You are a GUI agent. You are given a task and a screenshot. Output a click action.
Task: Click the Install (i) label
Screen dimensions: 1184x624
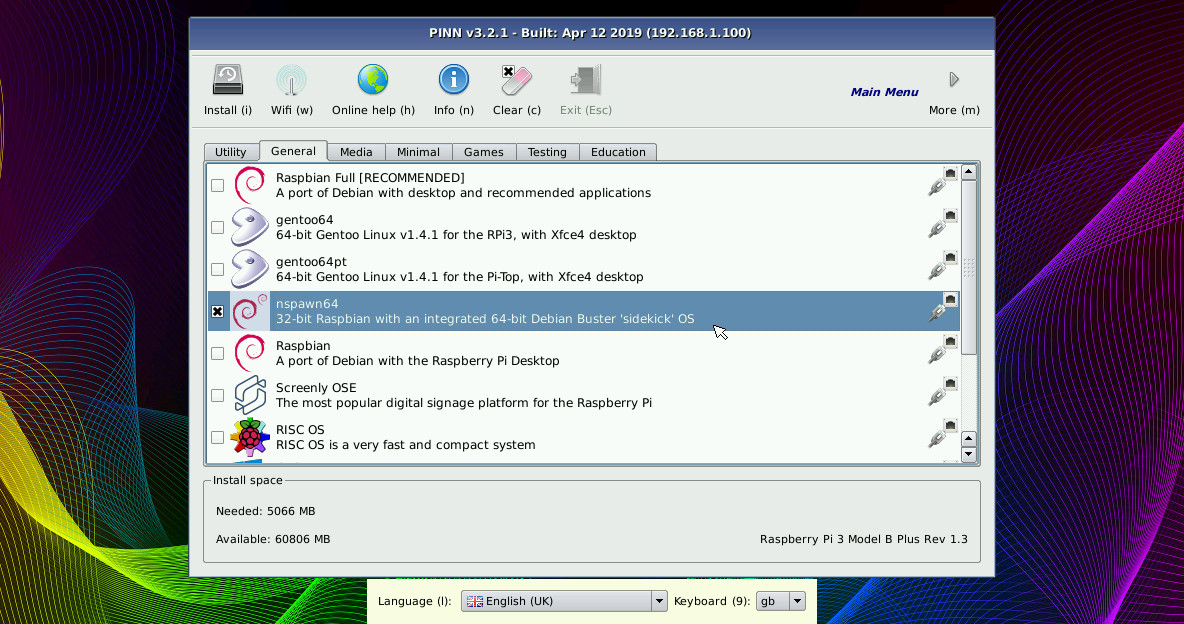click(x=228, y=110)
